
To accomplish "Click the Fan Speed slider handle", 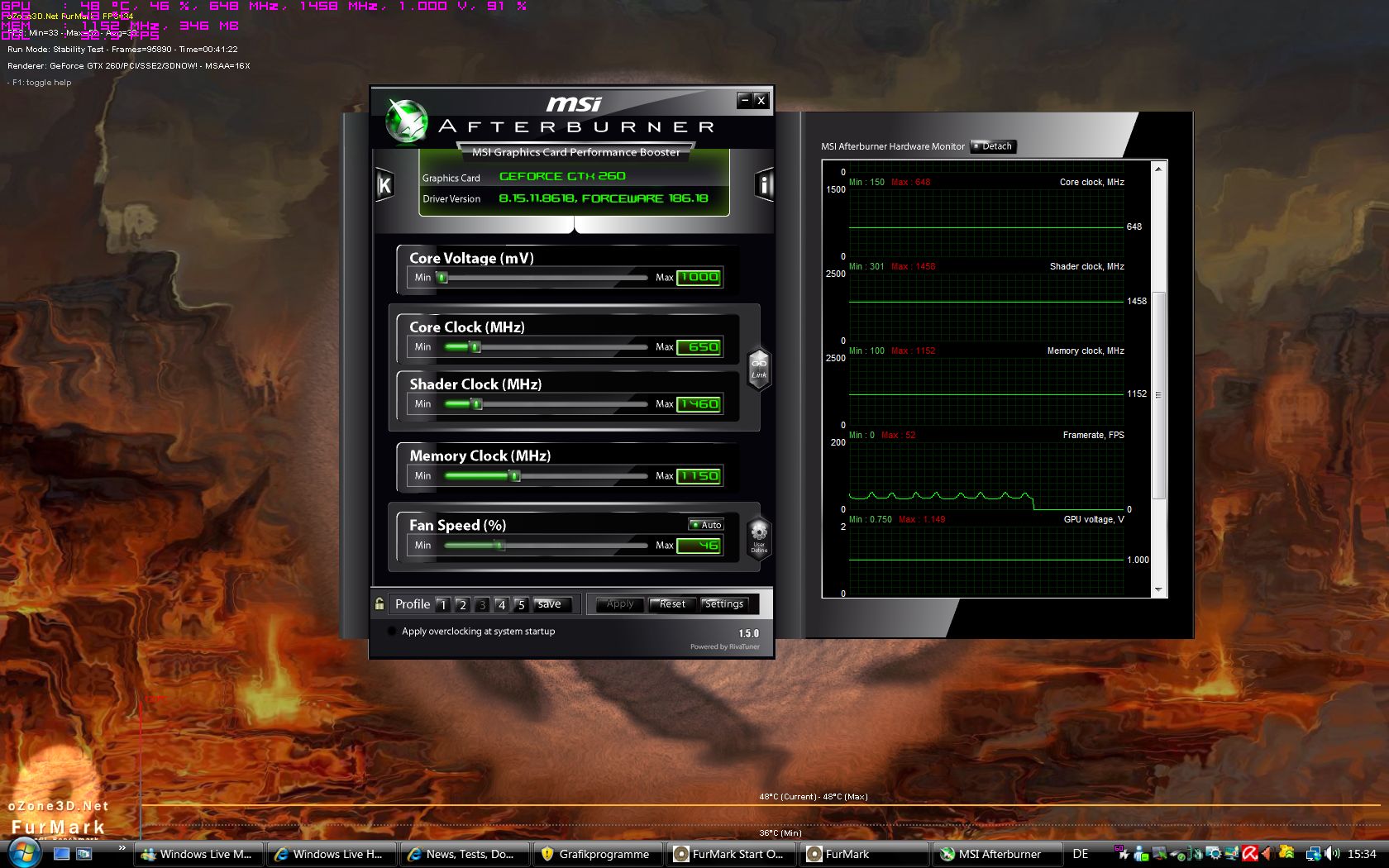I will [x=499, y=546].
